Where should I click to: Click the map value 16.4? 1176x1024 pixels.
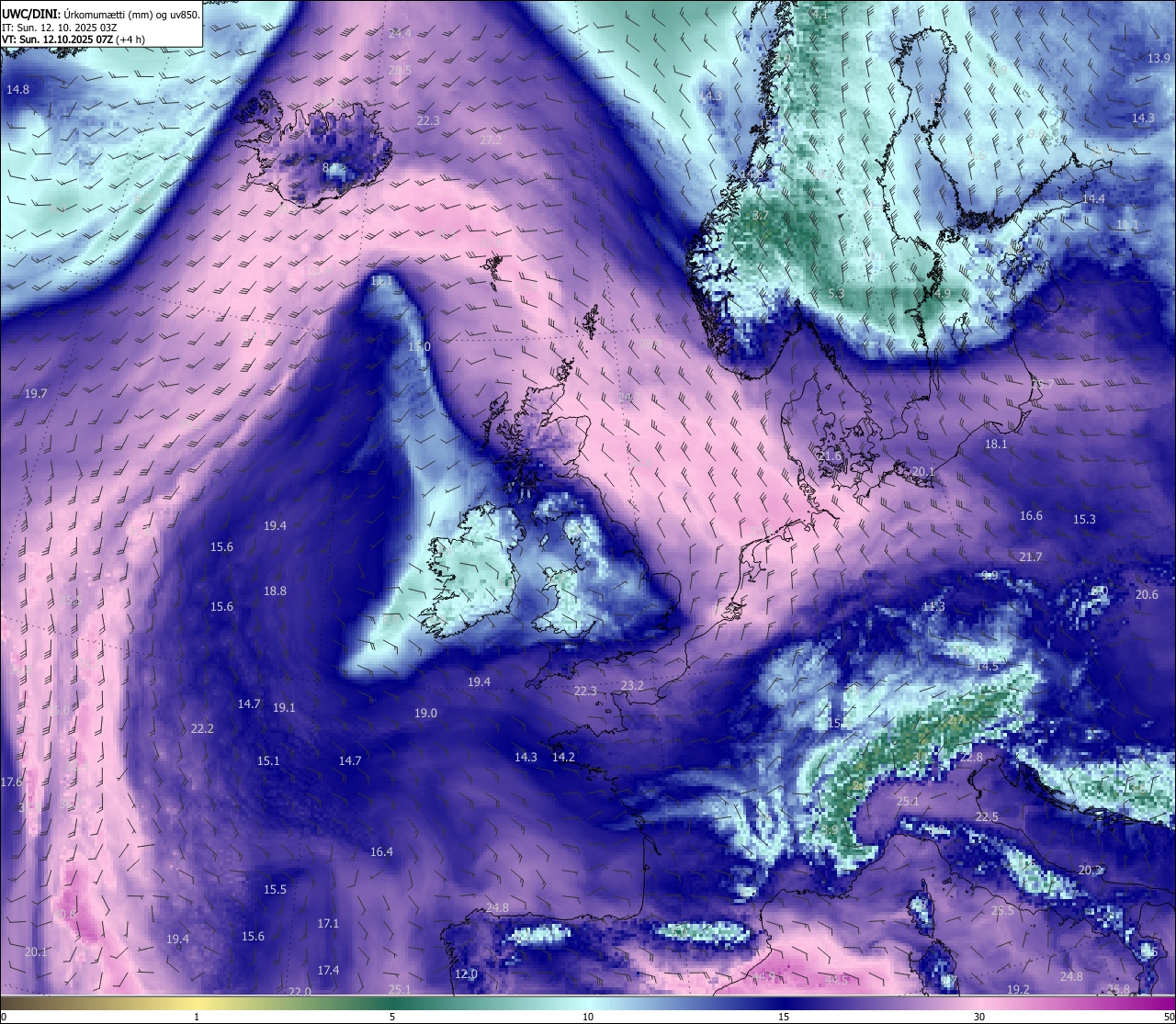coord(381,852)
